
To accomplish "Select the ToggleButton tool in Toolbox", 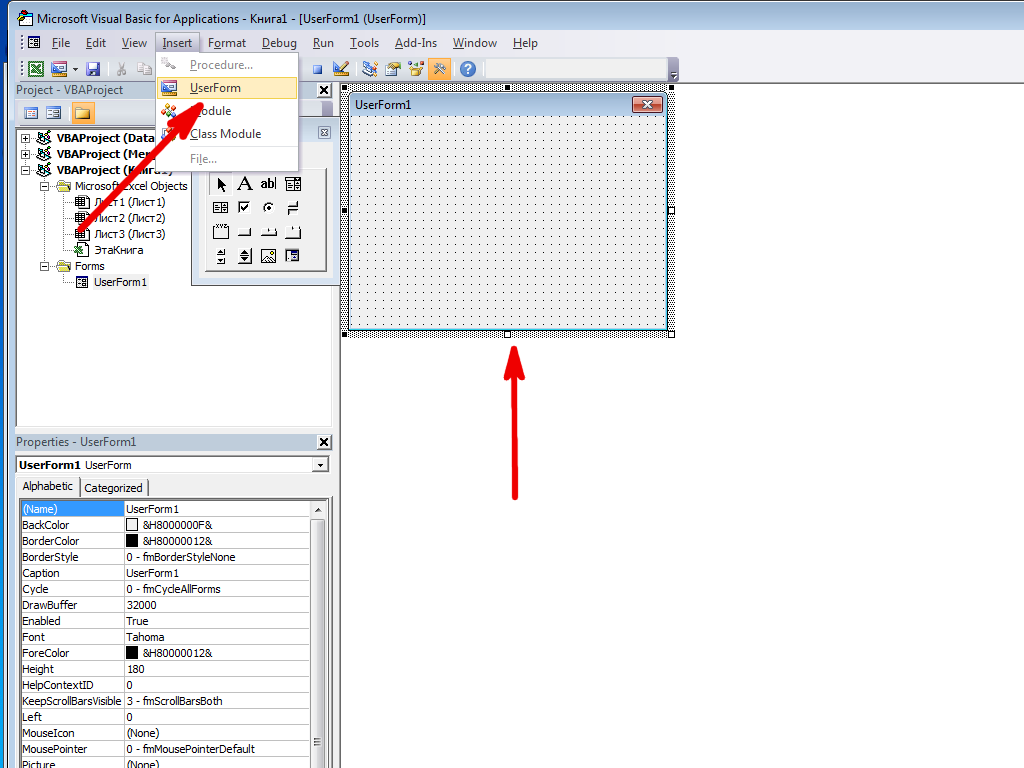I will pos(293,208).
